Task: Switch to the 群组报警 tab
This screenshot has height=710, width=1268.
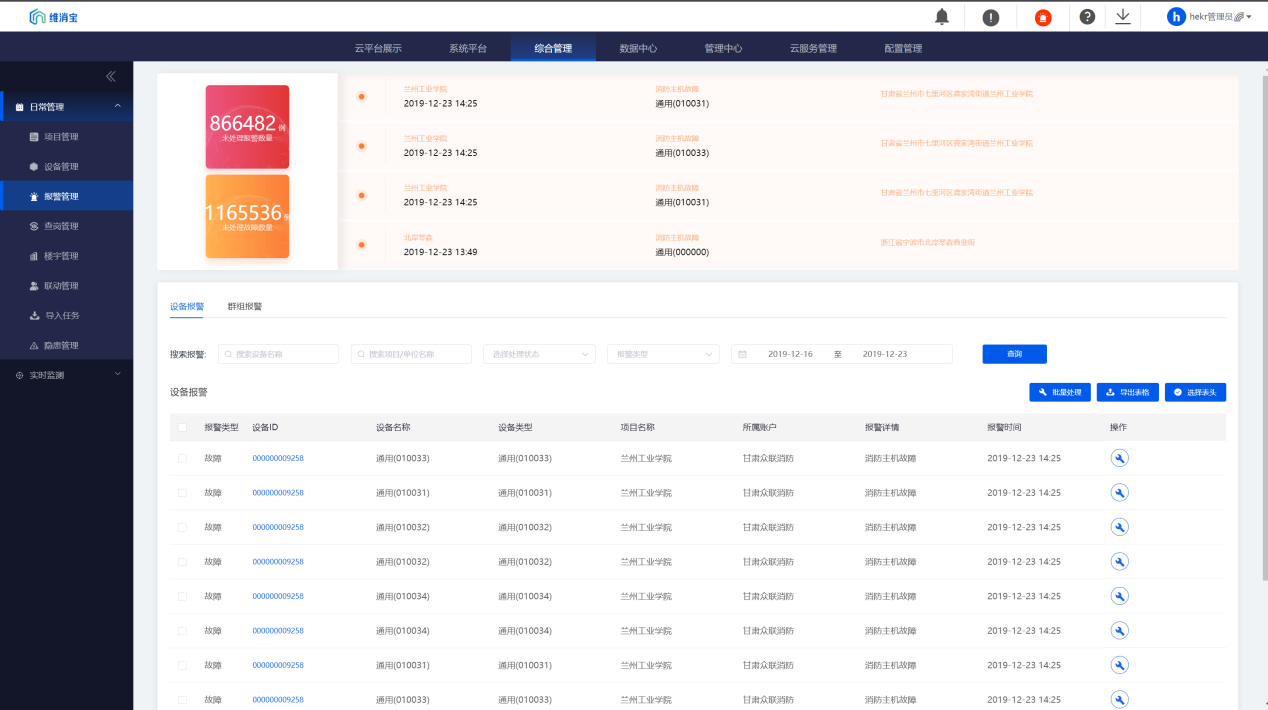Action: [245, 306]
